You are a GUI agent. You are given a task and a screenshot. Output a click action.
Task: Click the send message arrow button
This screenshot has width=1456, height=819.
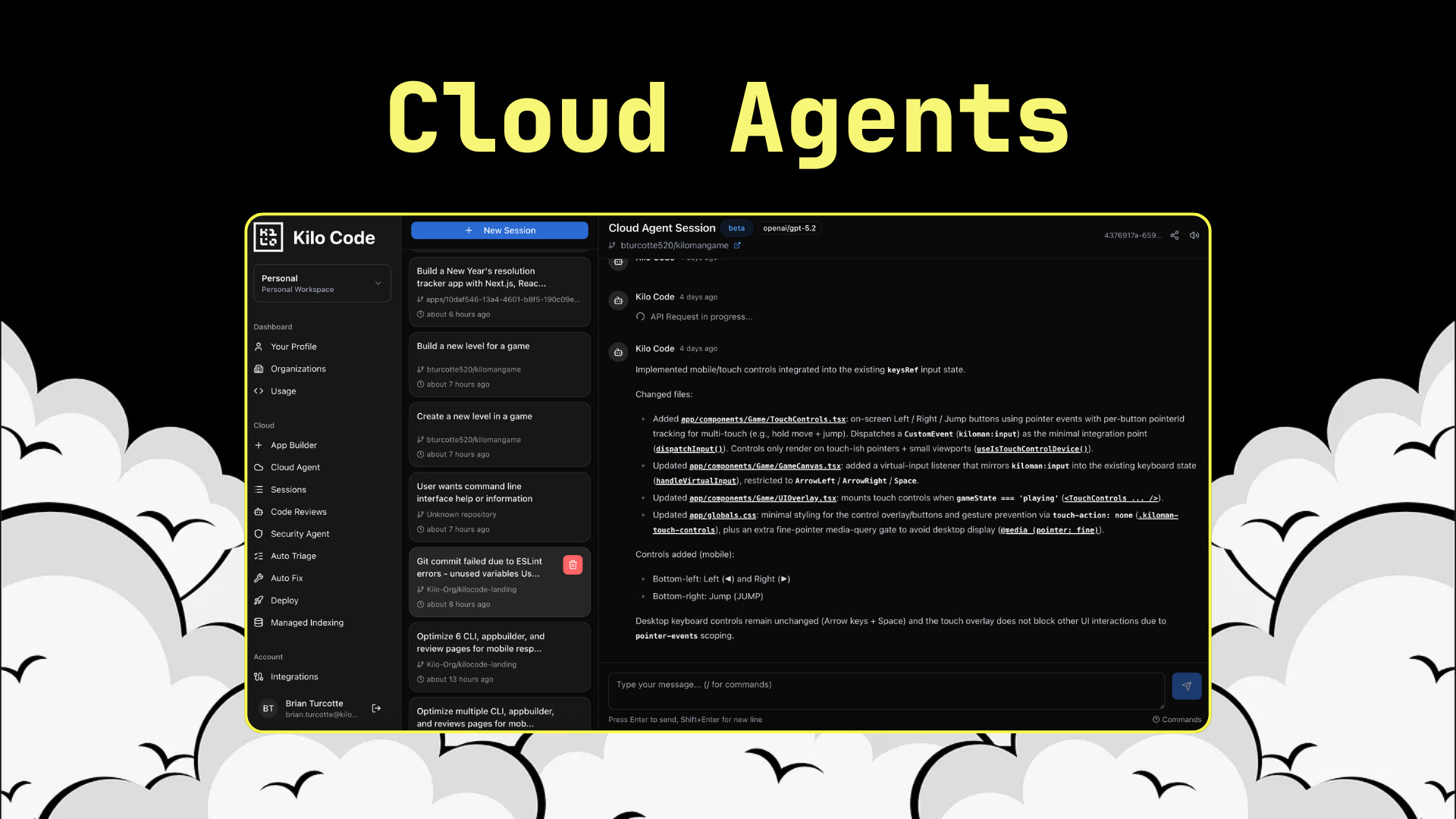1186,686
